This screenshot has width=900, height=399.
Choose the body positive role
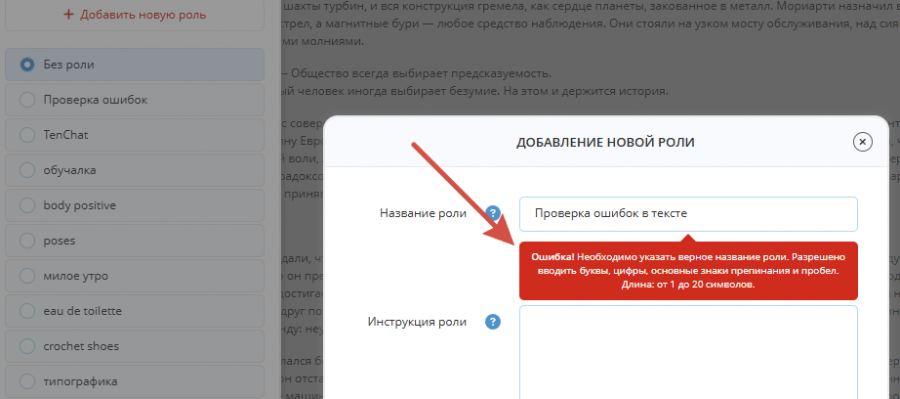click(x=135, y=206)
